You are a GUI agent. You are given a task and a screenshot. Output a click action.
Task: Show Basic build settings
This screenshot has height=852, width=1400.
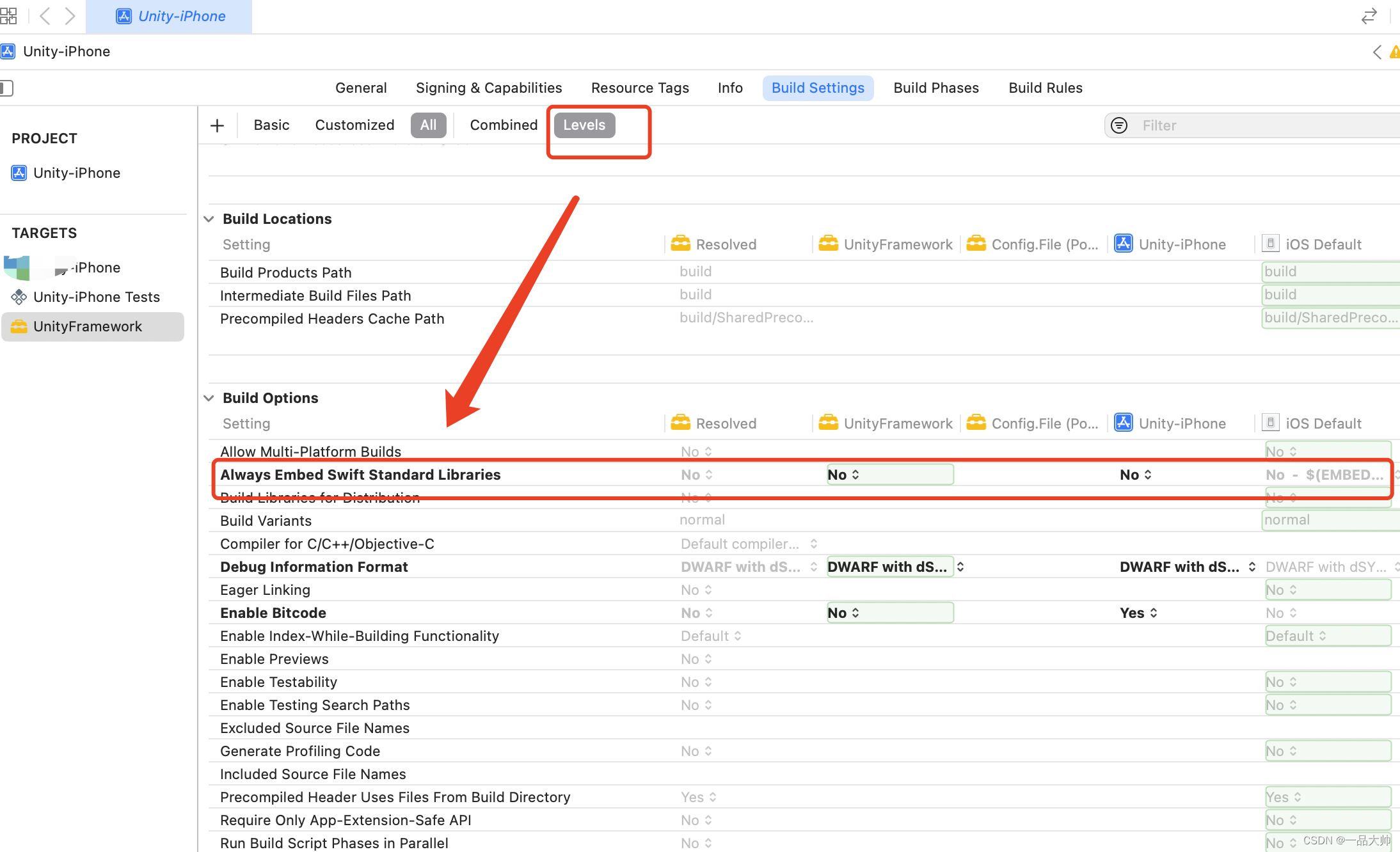click(x=271, y=125)
